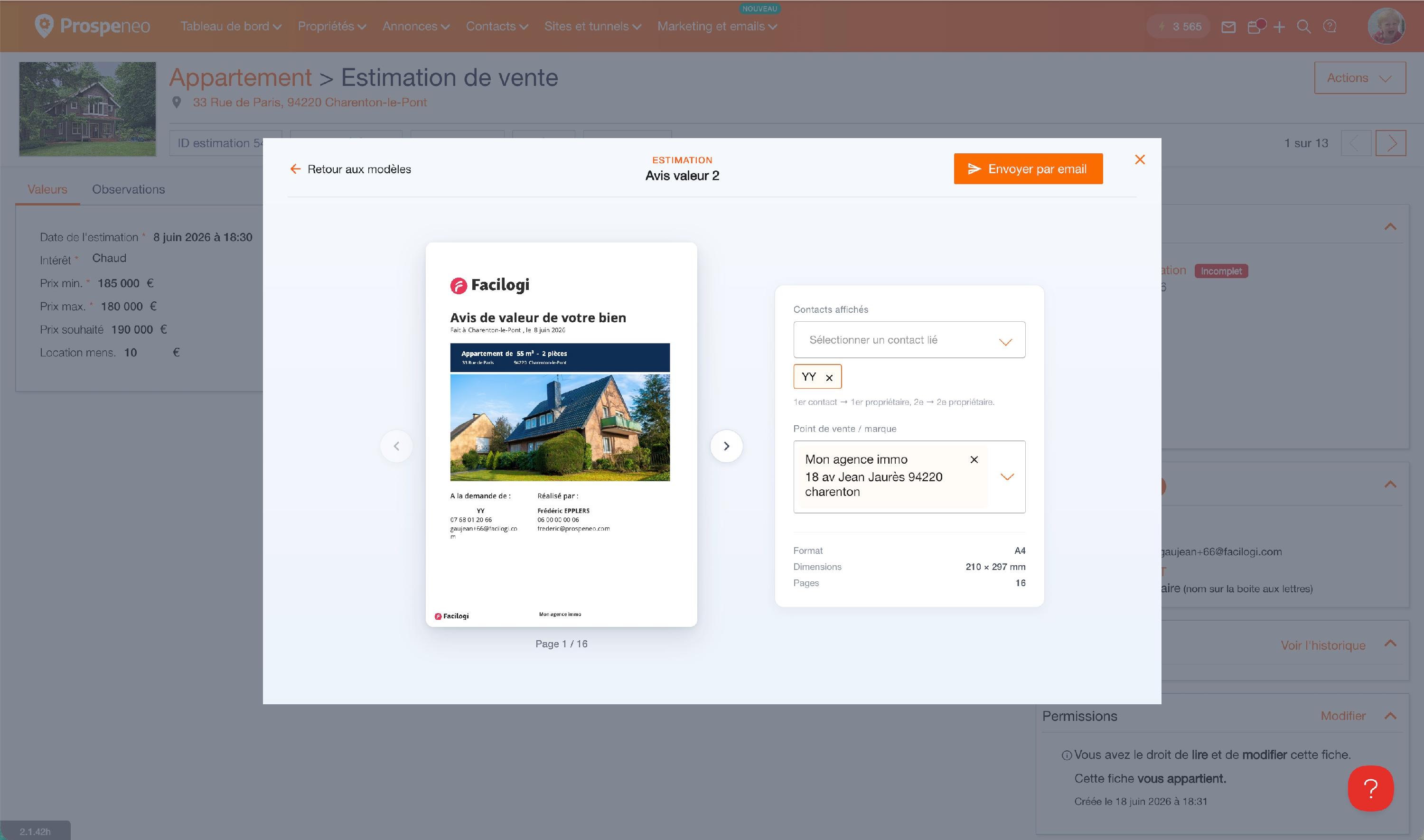Viewport: 1424px width, 840px height.
Task: Open the search magnifier icon
Action: (x=1303, y=27)
